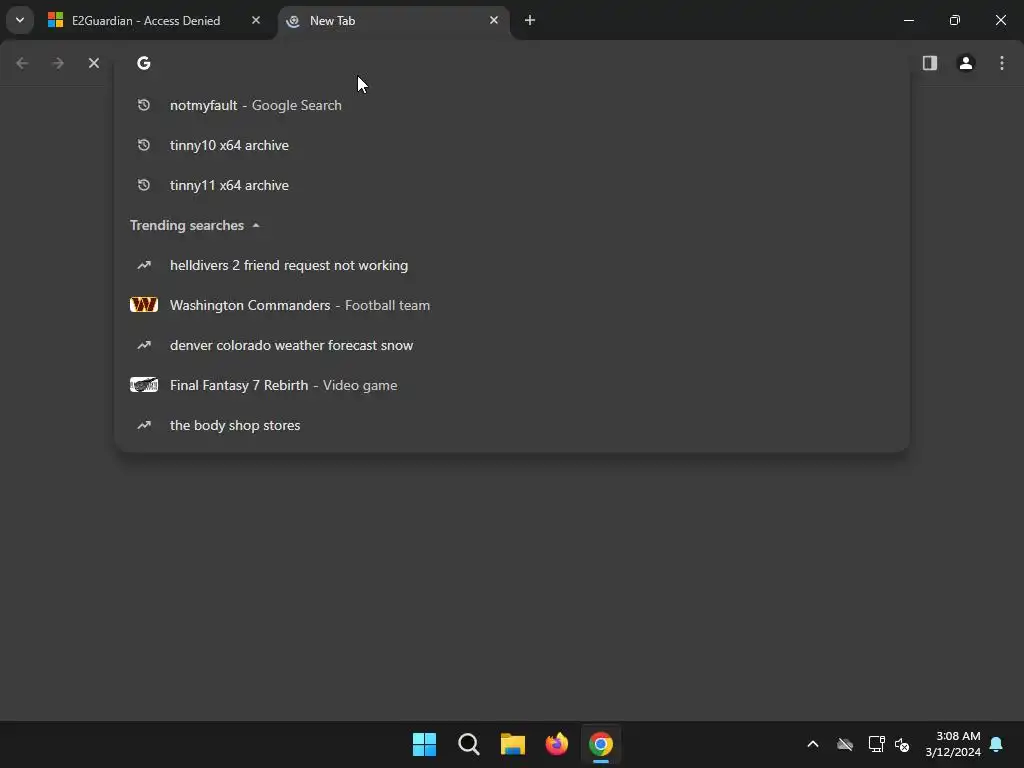Select helldivers 2 friend request not working
This screenshot has width=1024, height=768.
512,265
